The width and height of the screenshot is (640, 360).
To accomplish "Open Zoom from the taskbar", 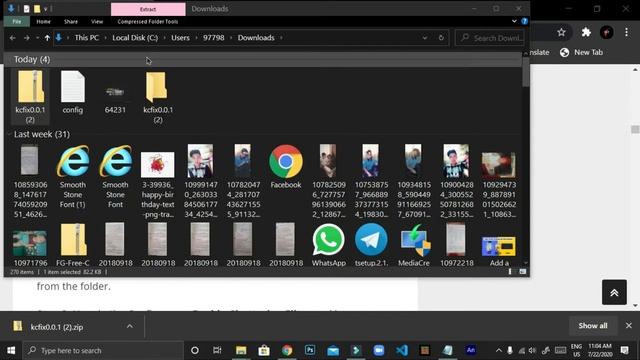I will (379, 350).
